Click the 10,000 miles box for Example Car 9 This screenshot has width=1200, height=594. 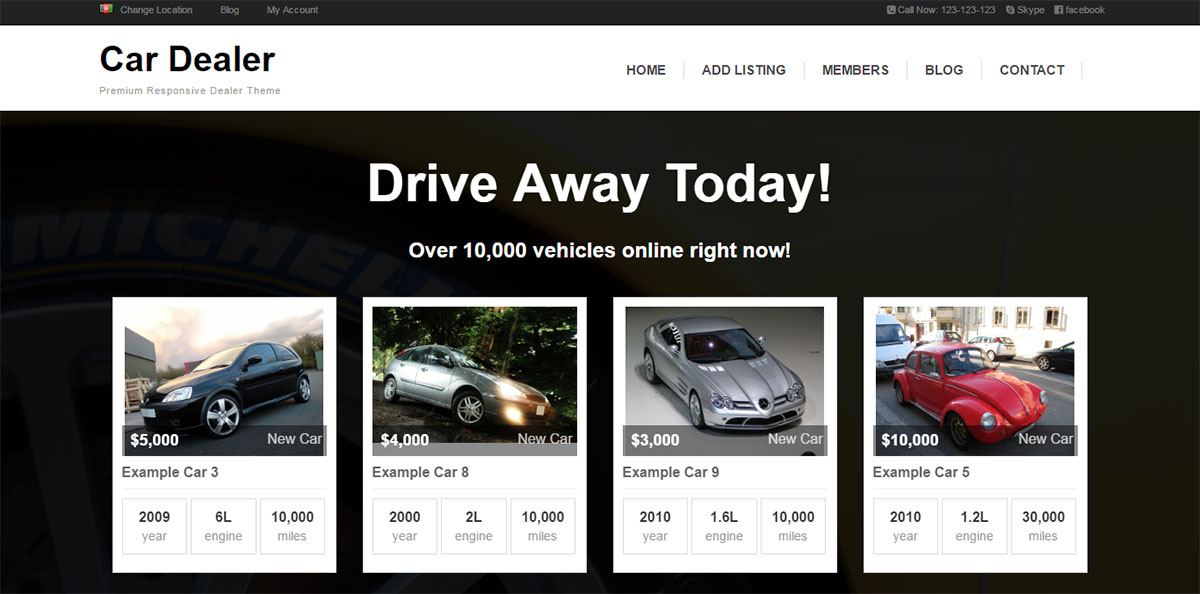point(793,526)
